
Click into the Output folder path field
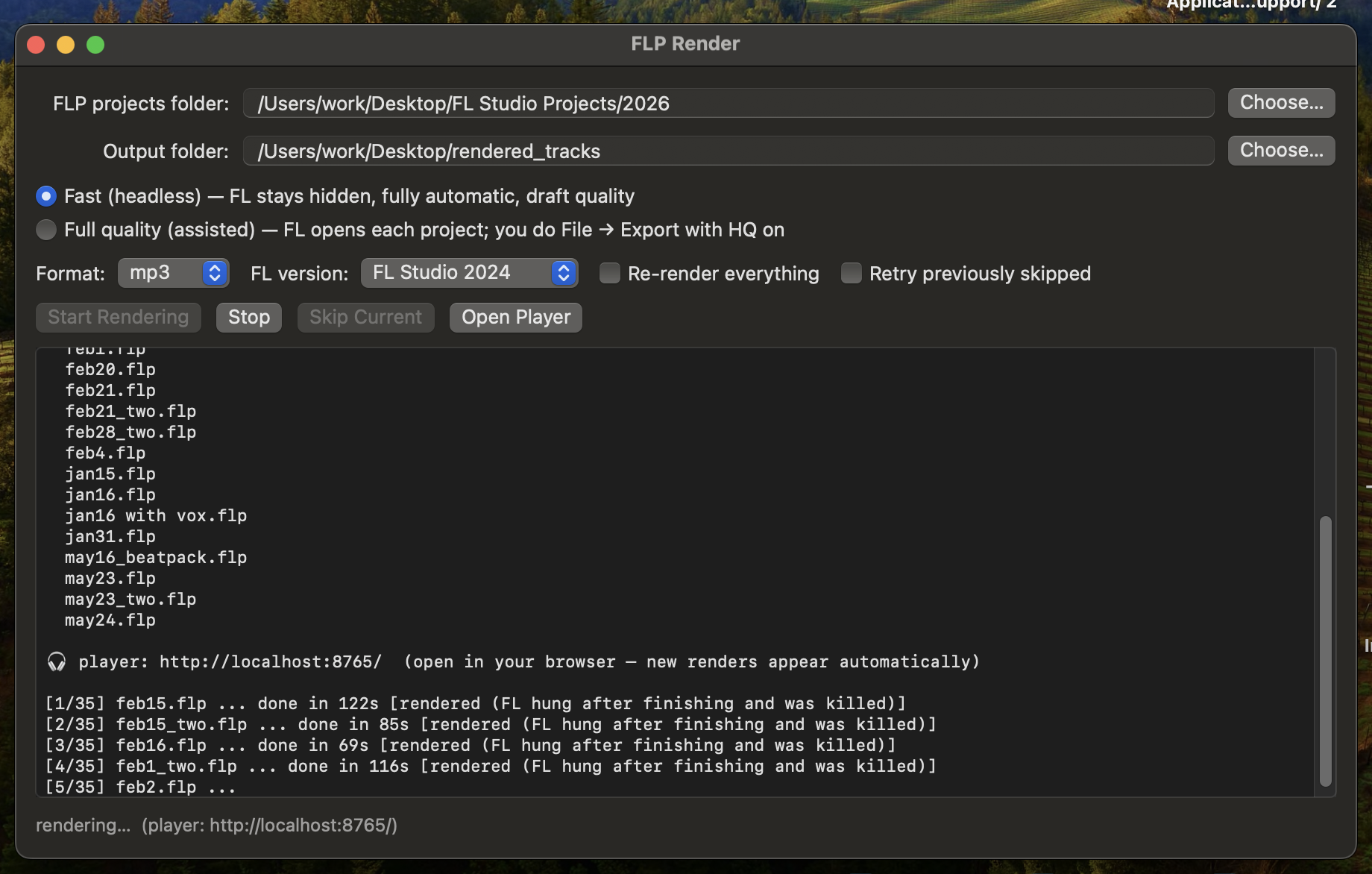pyautogui.click(x=729, y=151)
